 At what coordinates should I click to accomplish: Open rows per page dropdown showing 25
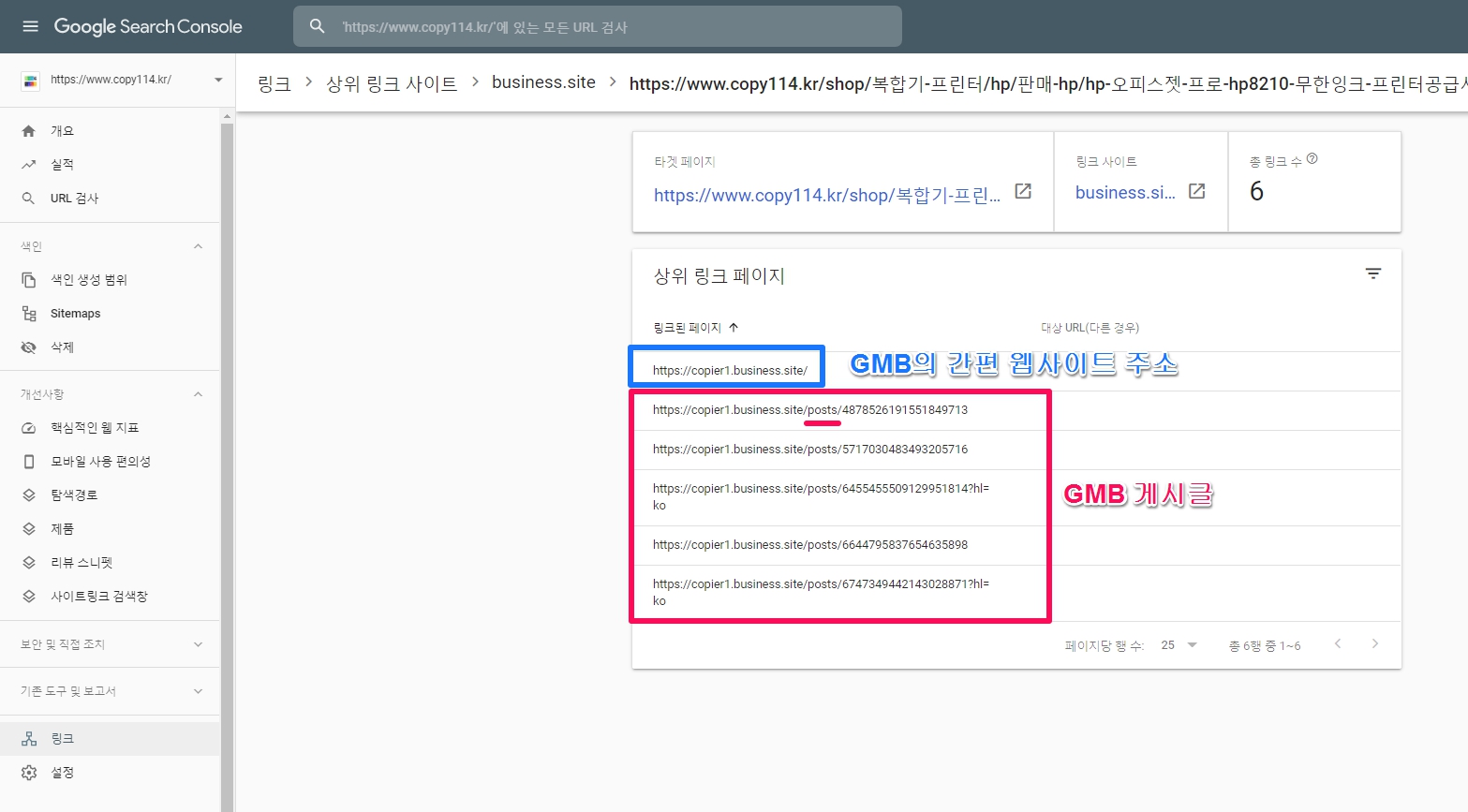pos(1179,645)
